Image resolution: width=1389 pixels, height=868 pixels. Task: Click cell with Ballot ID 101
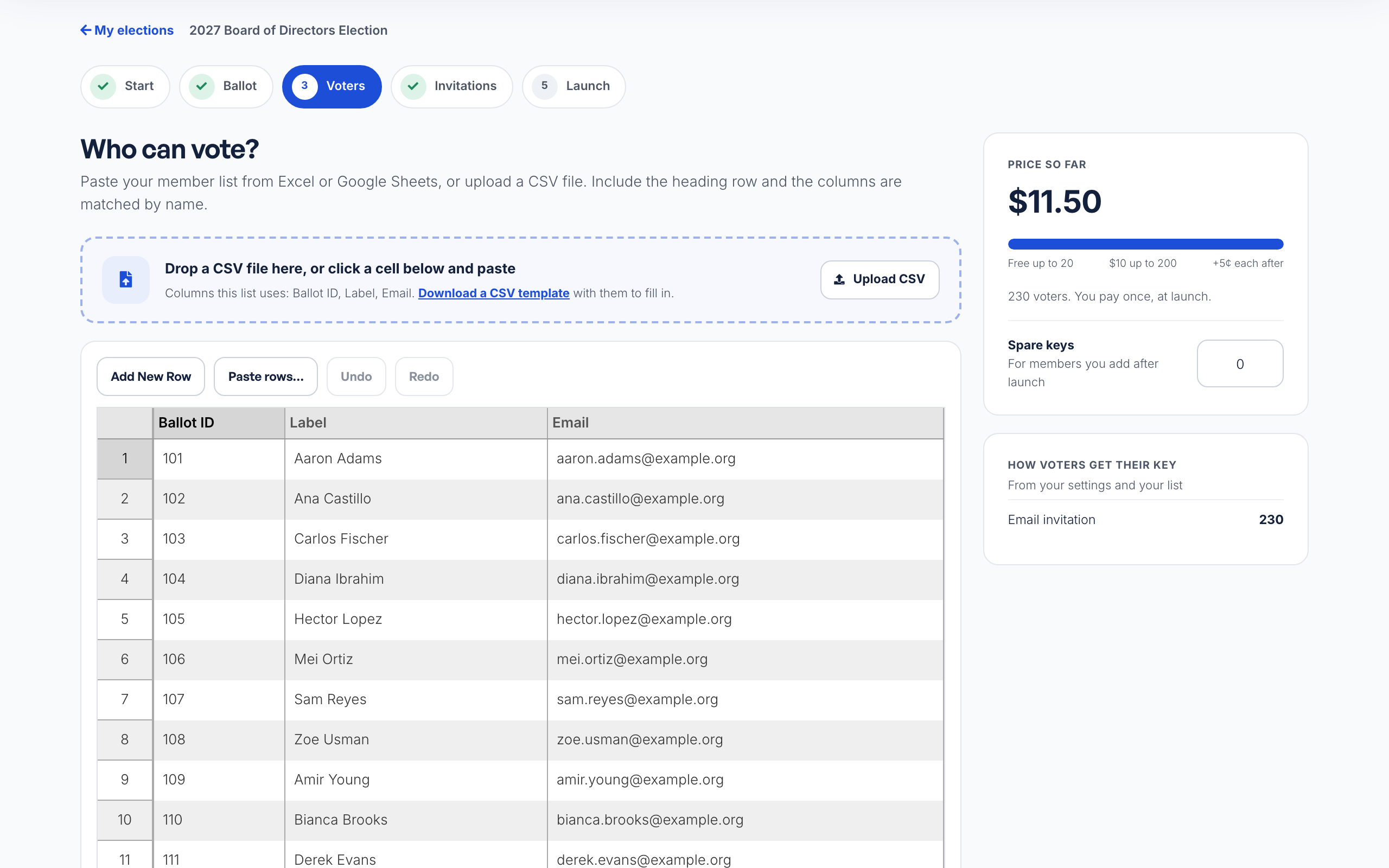pyautogui.click(x=219, y=459)
